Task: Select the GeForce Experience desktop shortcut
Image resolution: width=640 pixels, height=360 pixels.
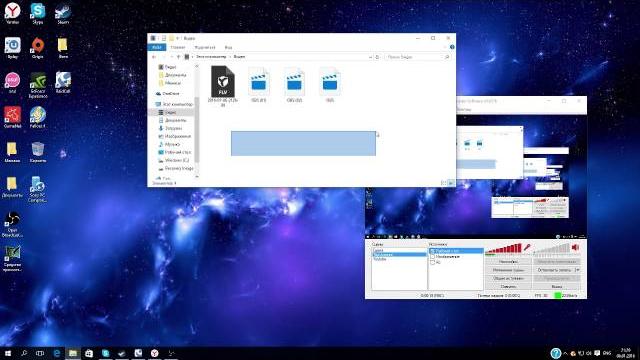Action: (38, 84)
